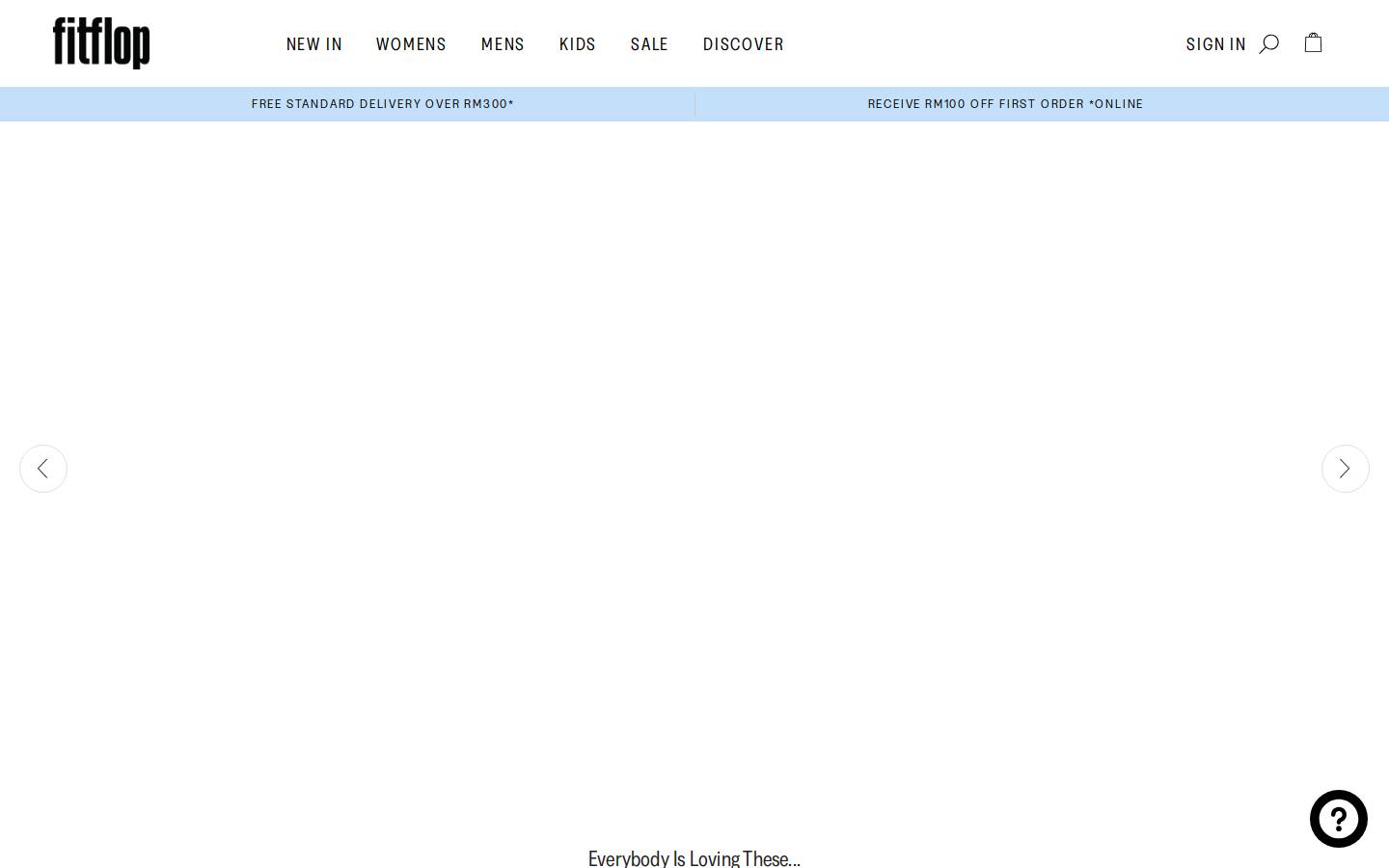Image resolution: width=1389 pixels, height=868 pixels.
Task: Open the search magnifier icon
Action: pyautogui.click(x=1269, y=43)
